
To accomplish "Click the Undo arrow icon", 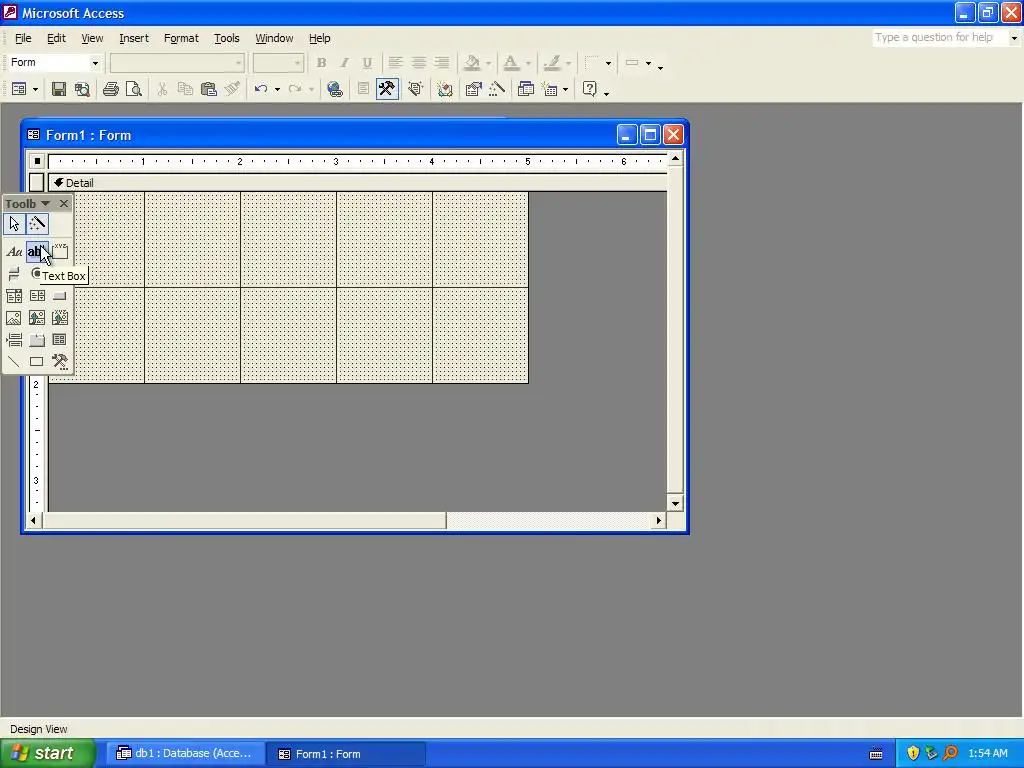I will coord(261,89).
